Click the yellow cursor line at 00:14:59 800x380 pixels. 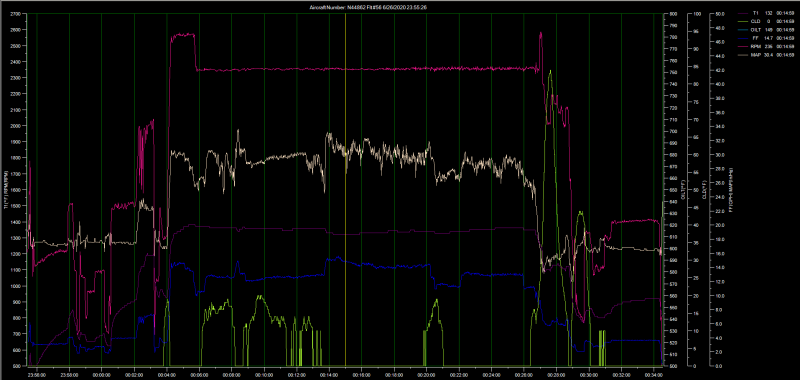click(x=345, y=189)
